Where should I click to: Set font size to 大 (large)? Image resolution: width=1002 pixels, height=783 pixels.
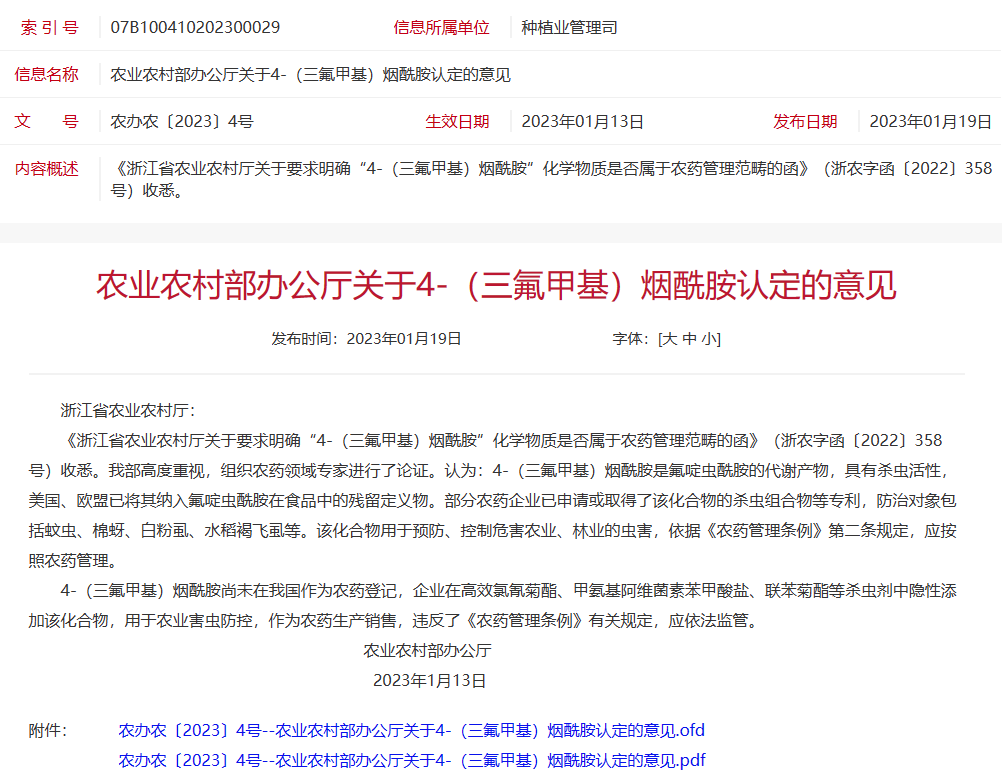(670, 339)
